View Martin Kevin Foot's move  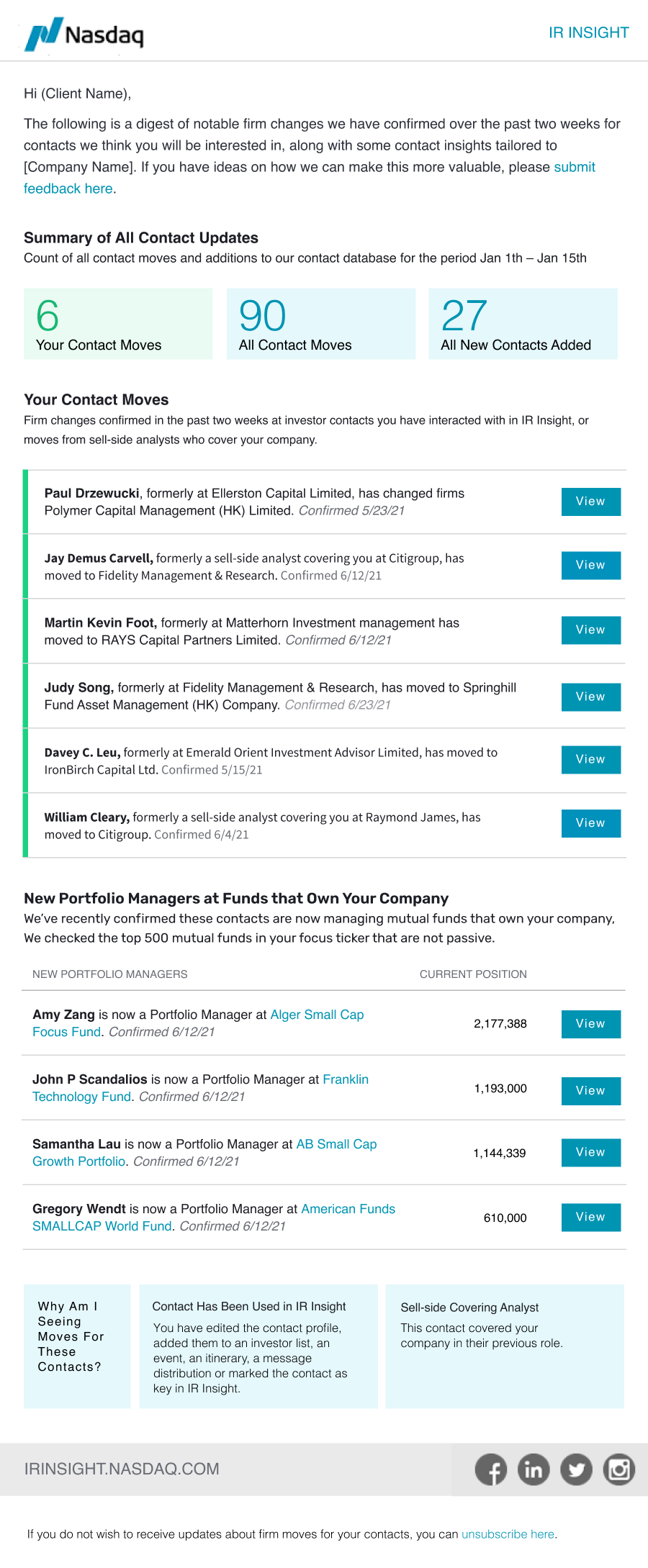click(590, 630)
